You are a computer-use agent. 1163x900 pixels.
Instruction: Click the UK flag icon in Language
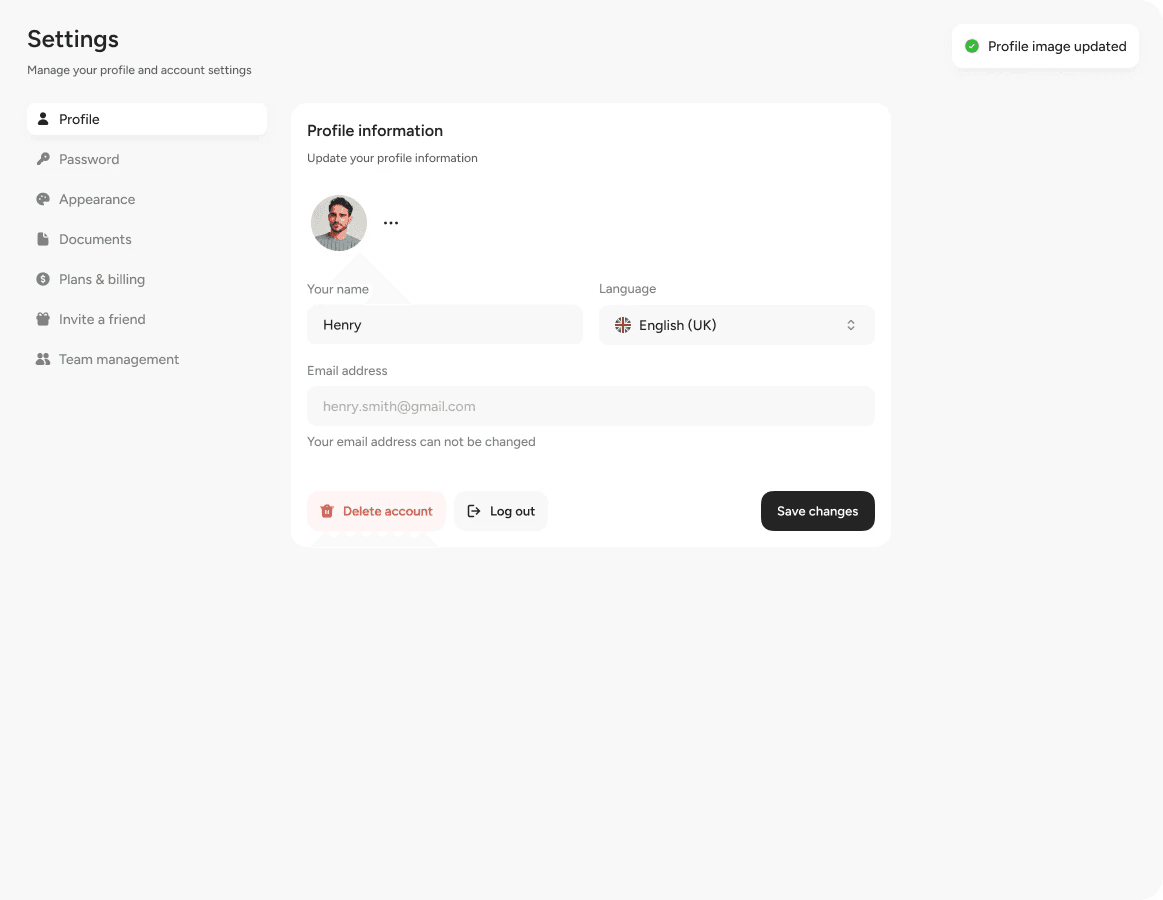[623, 325]
